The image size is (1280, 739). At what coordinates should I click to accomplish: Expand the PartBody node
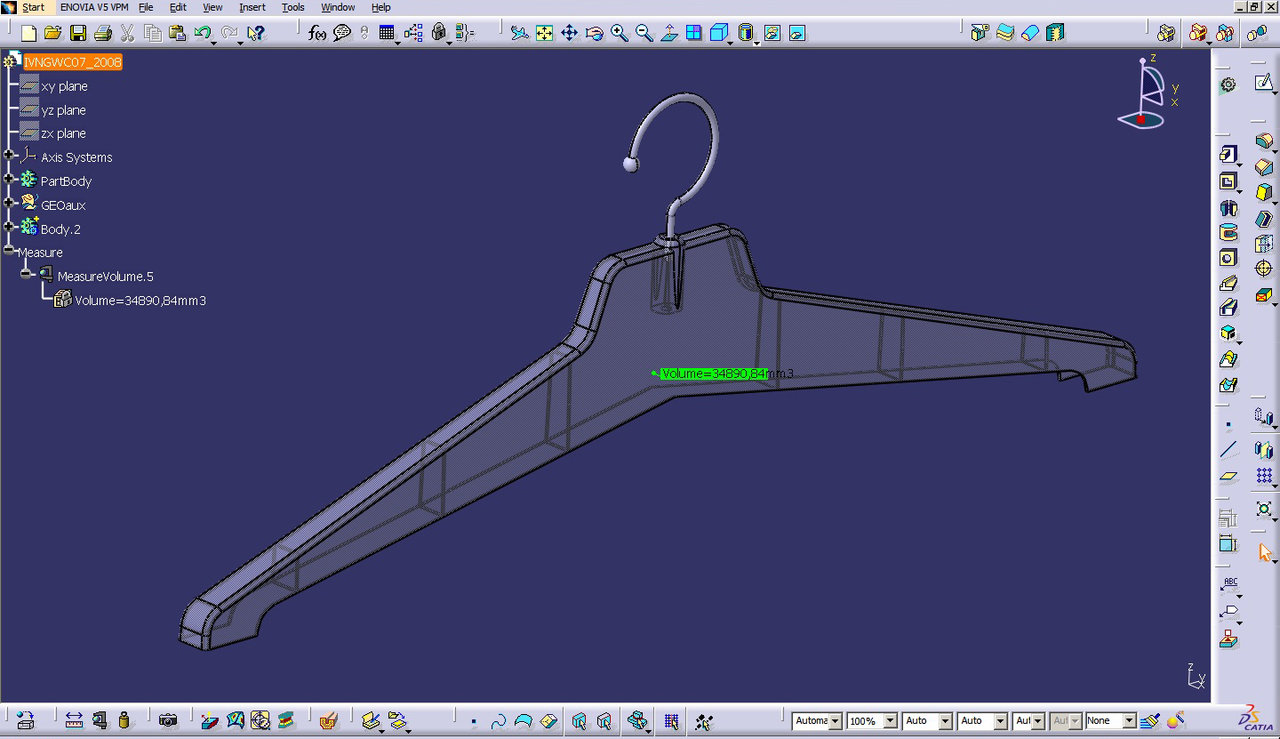(9, 179)
